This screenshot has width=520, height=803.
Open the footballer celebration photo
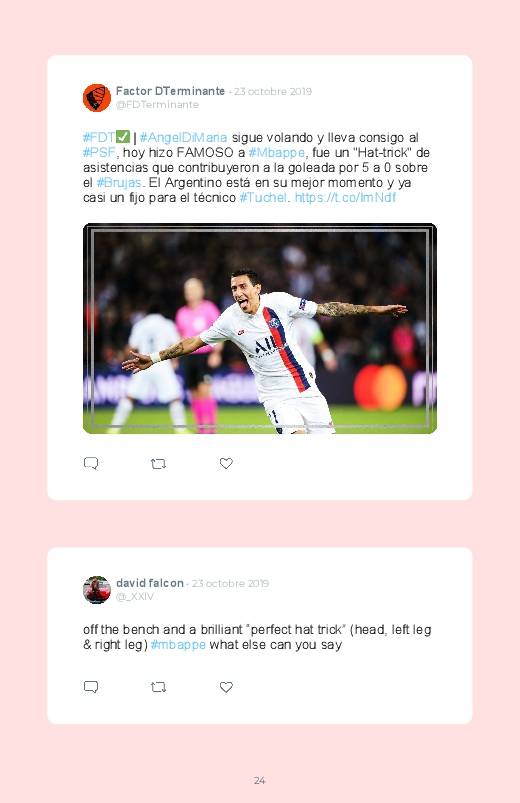pyautogui.click(x=260, y=328)
